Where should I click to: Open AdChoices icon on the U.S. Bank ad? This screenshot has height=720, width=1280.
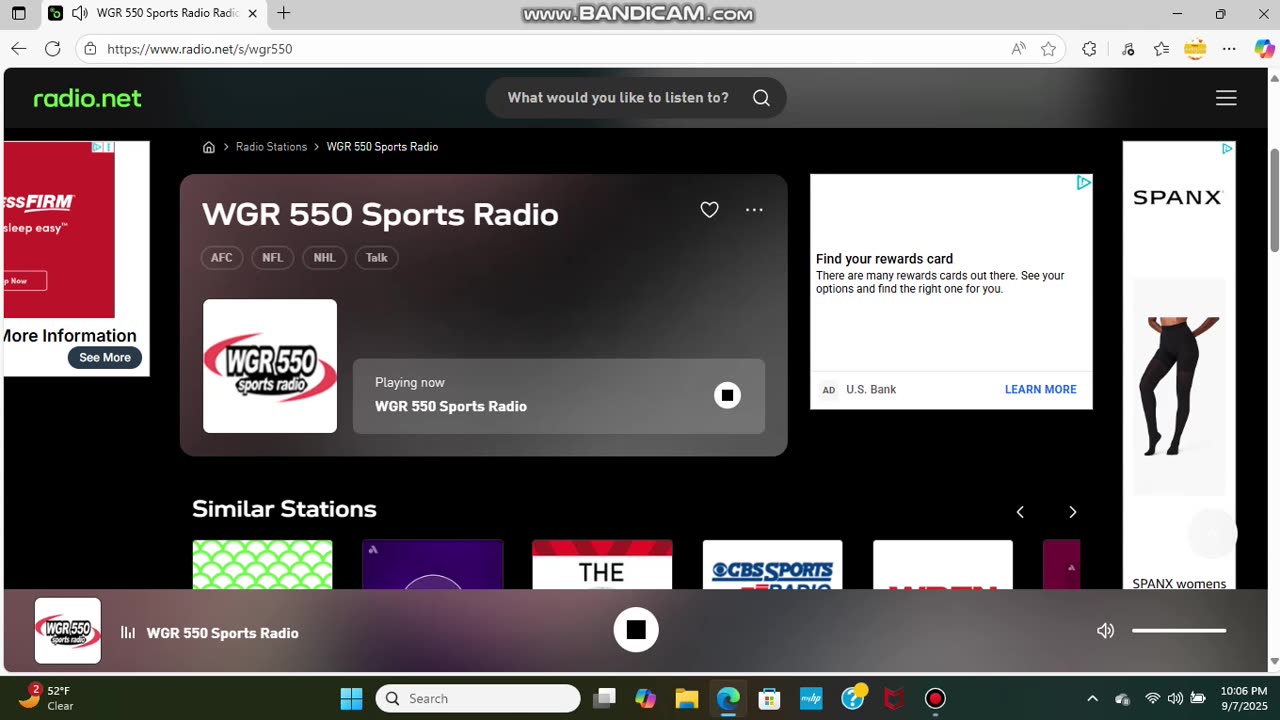point(1083,183)
